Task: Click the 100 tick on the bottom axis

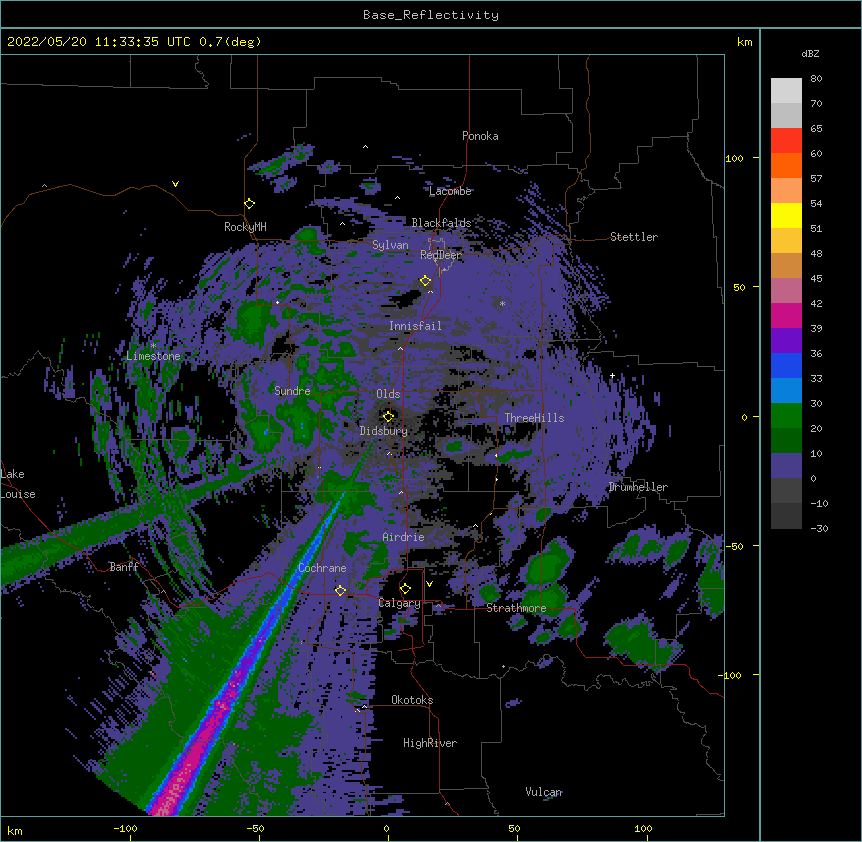Action: click(643, 828)
